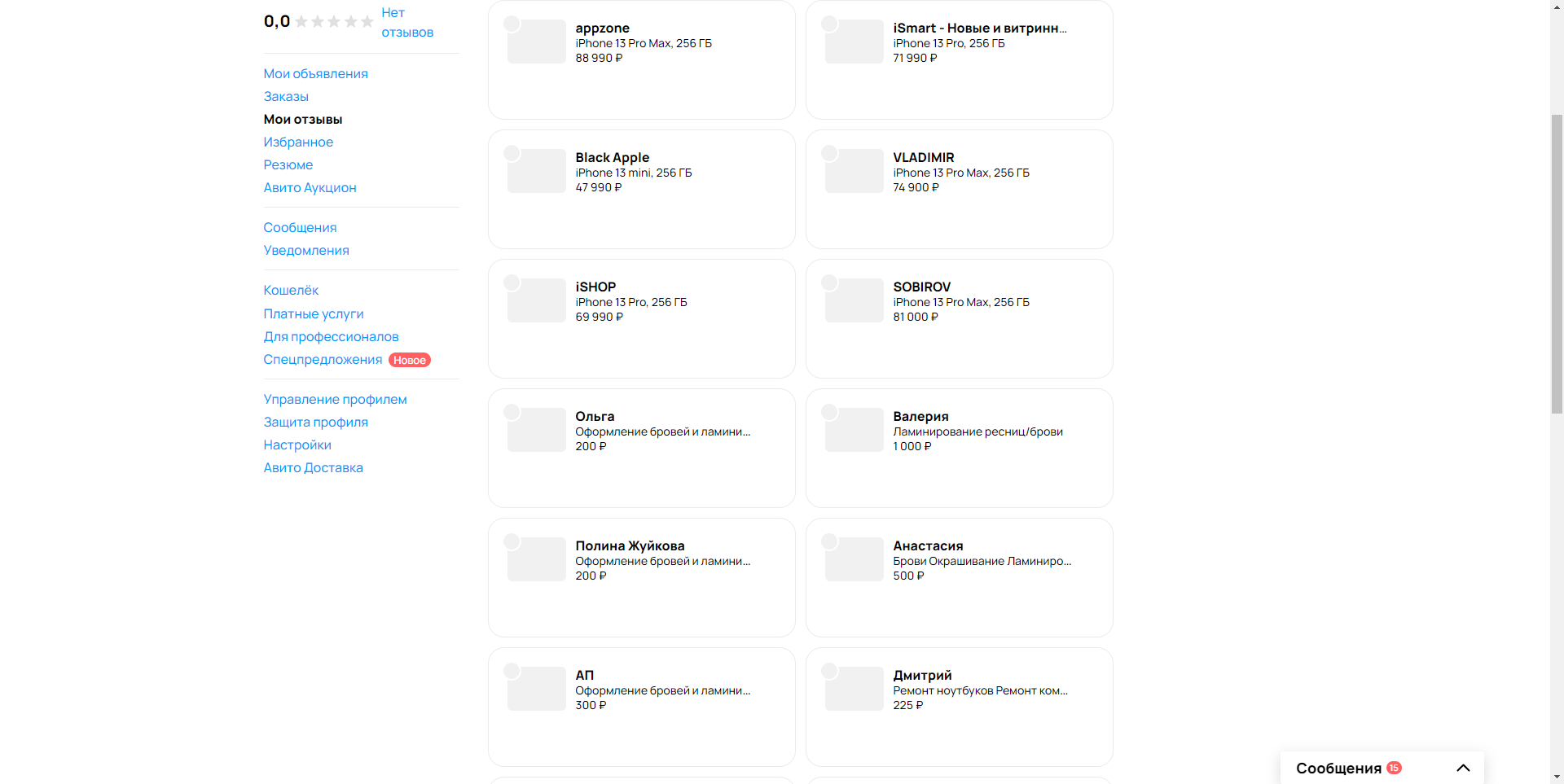Viewport: 1564px width, 784px height.
Task: Open Избранное in the sidebar
Action: coord(298,142)
